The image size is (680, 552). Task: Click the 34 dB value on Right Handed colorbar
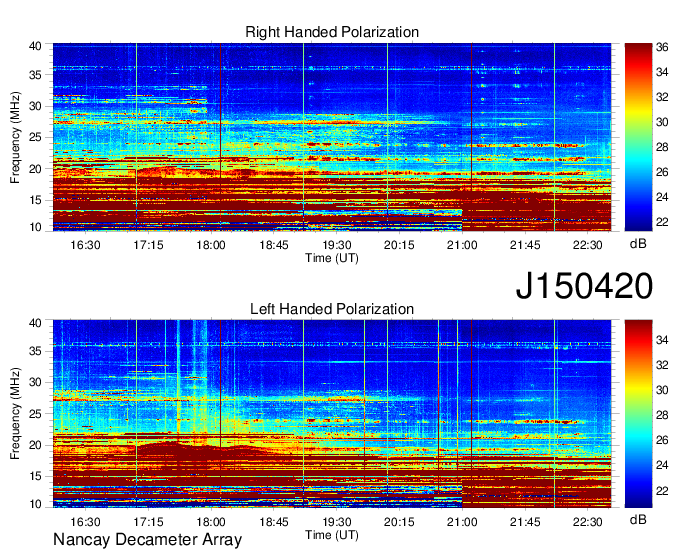pos(662,72)
